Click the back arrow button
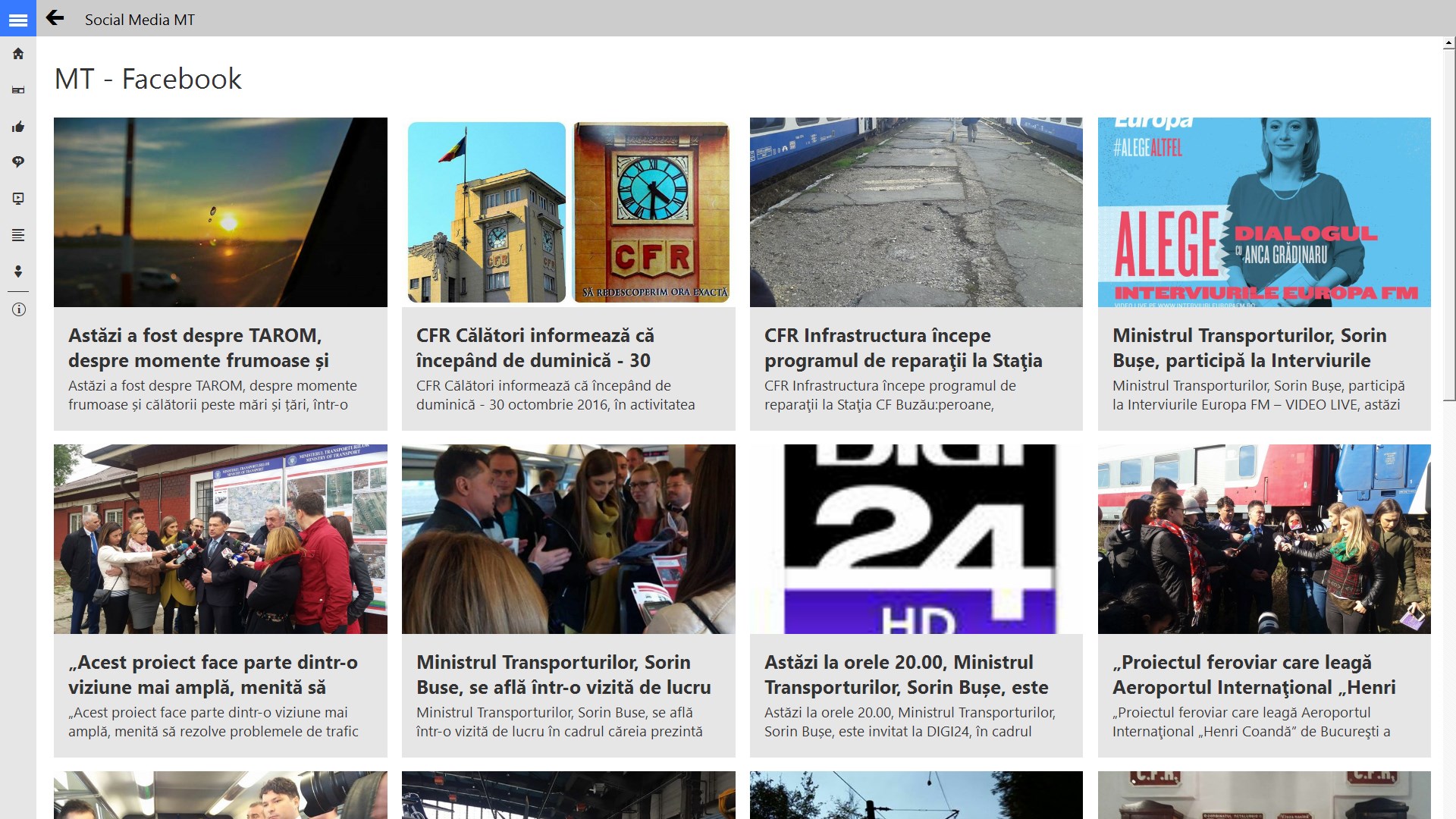1456x819 pixels. 55,18
